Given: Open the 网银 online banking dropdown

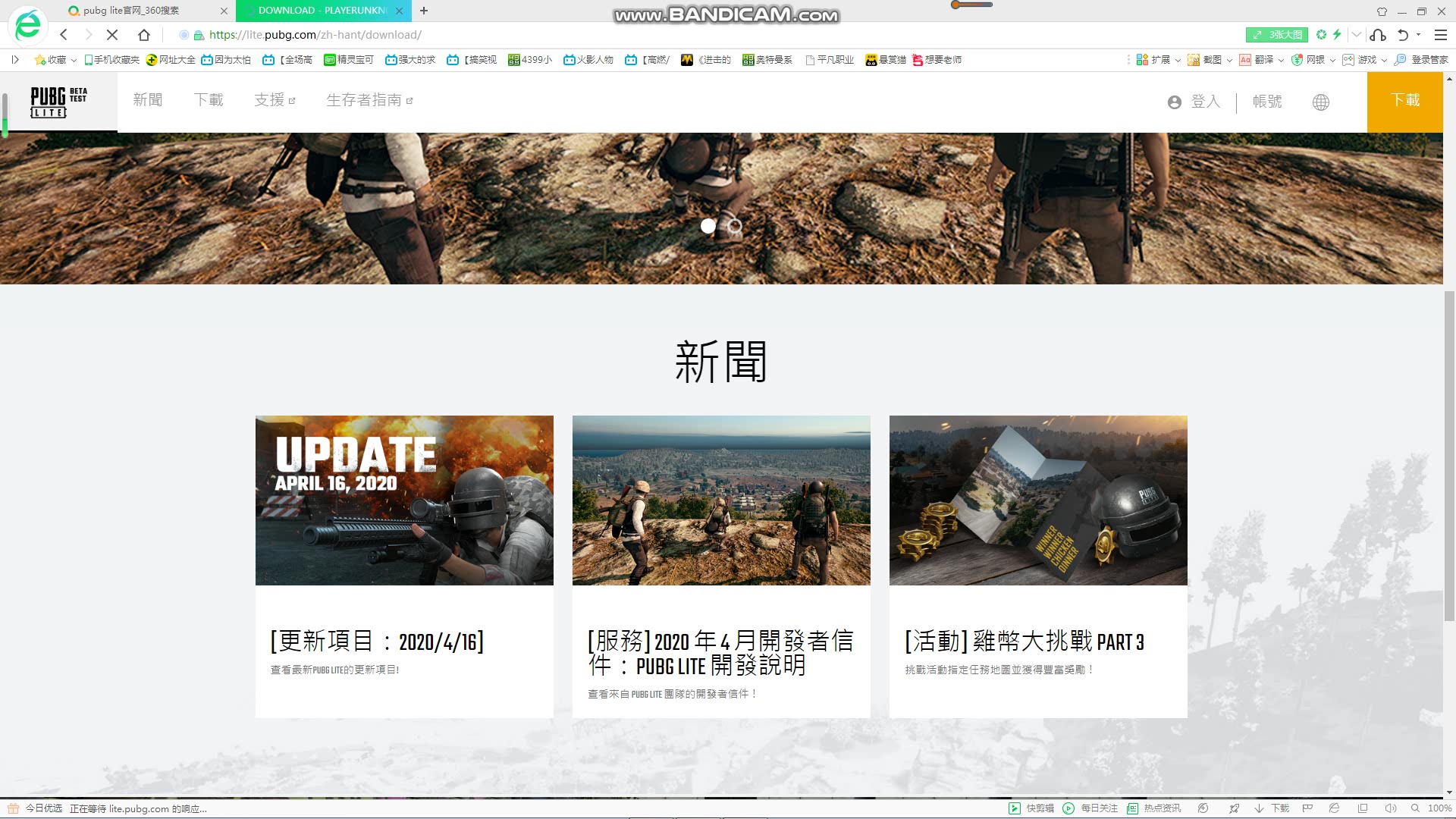Looking at the screenshot, I should (x=1313, y=60).
